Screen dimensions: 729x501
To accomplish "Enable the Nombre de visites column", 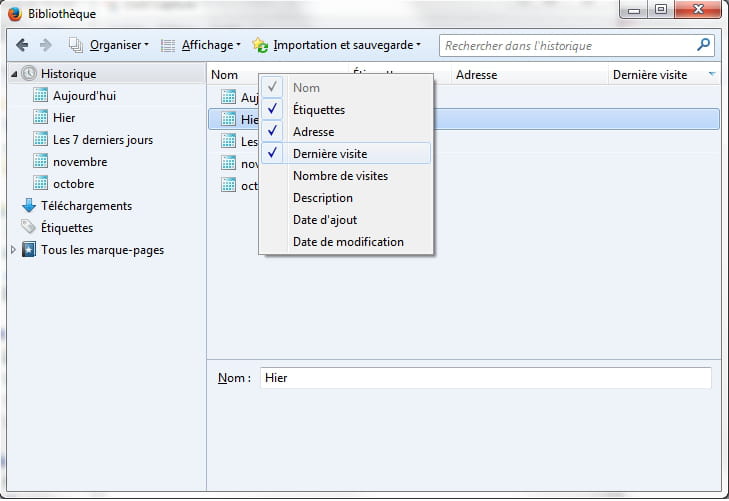I will point(340,176).
